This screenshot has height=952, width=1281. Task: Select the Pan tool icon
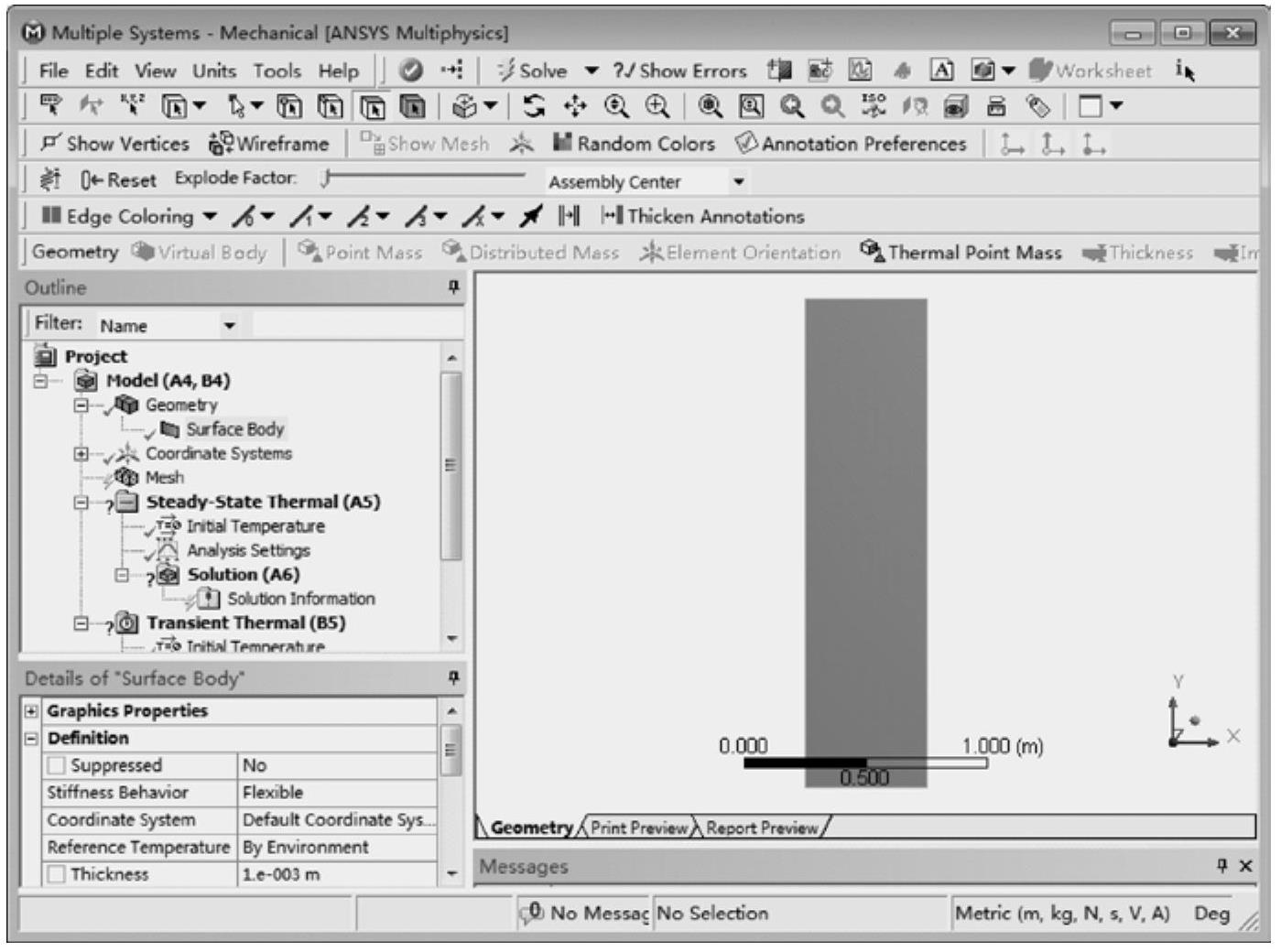575,107
